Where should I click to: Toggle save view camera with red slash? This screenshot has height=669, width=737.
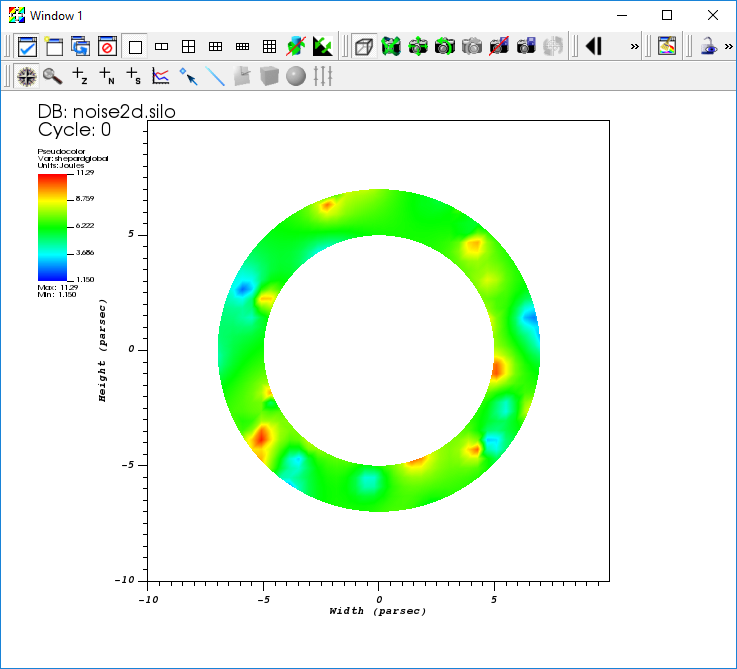(499, 47)
